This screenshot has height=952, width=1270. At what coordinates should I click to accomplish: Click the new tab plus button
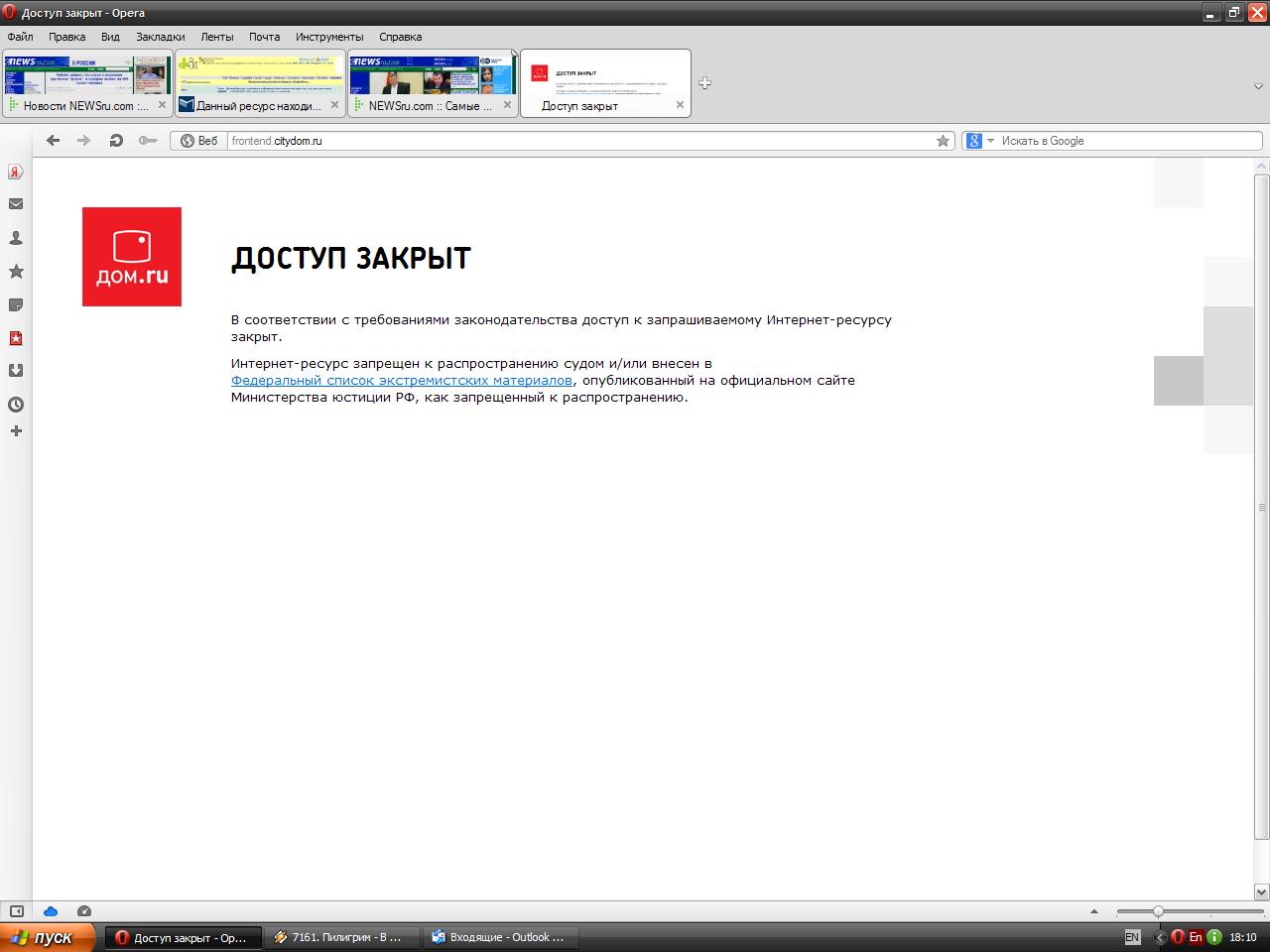click(704, 83)
